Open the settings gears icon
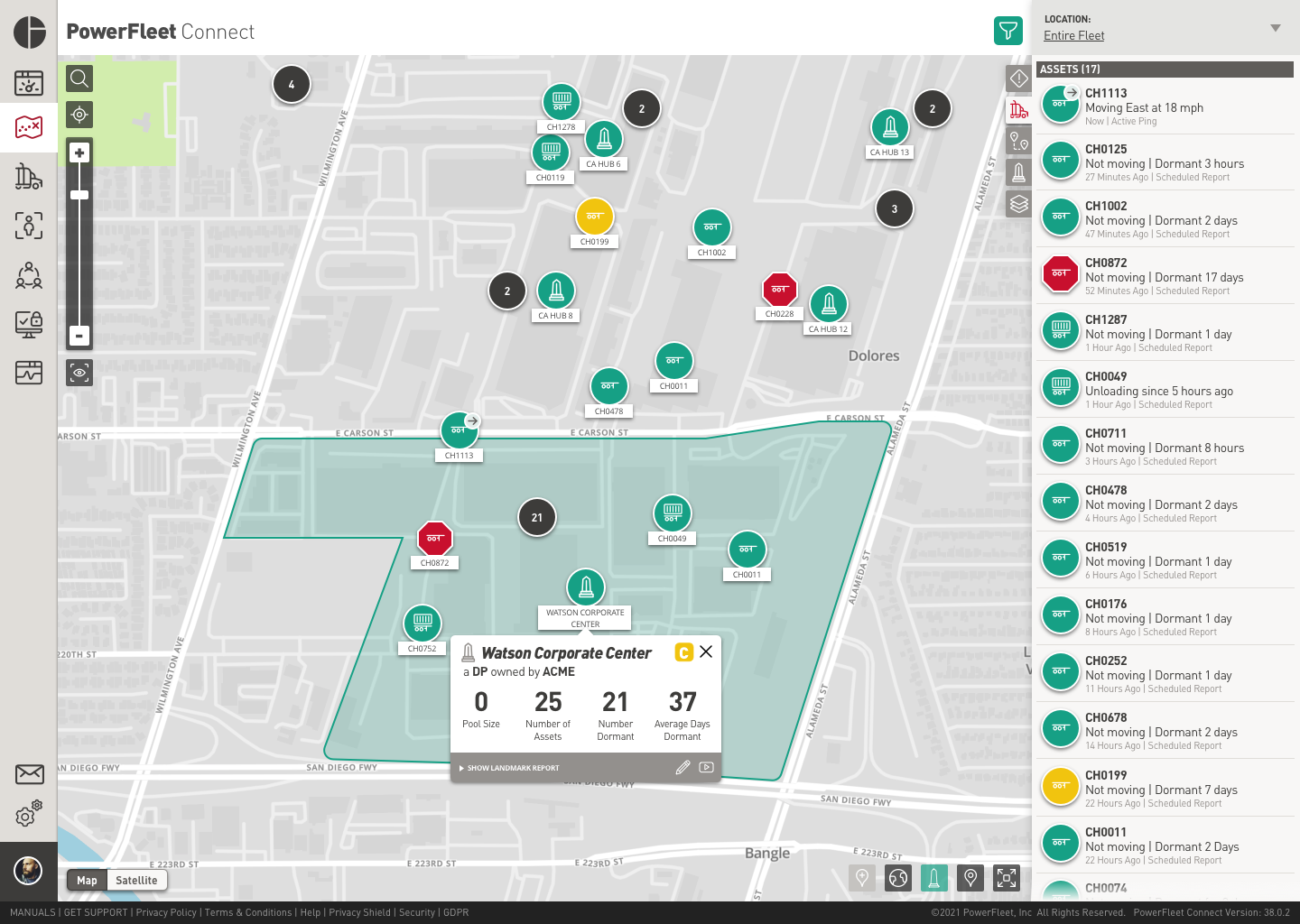This screenshot has width=1300, height=924. 29,814
